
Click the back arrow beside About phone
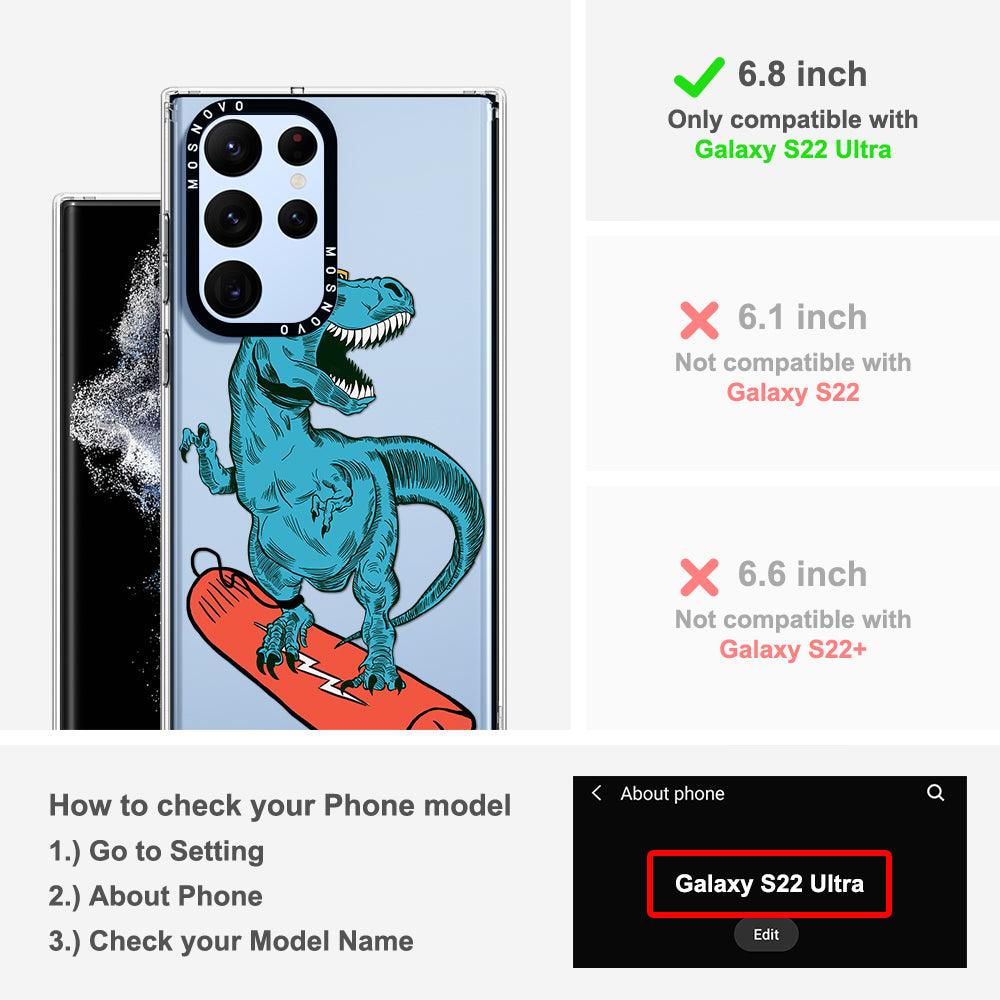pyautogui.click(x=597, y=793)
